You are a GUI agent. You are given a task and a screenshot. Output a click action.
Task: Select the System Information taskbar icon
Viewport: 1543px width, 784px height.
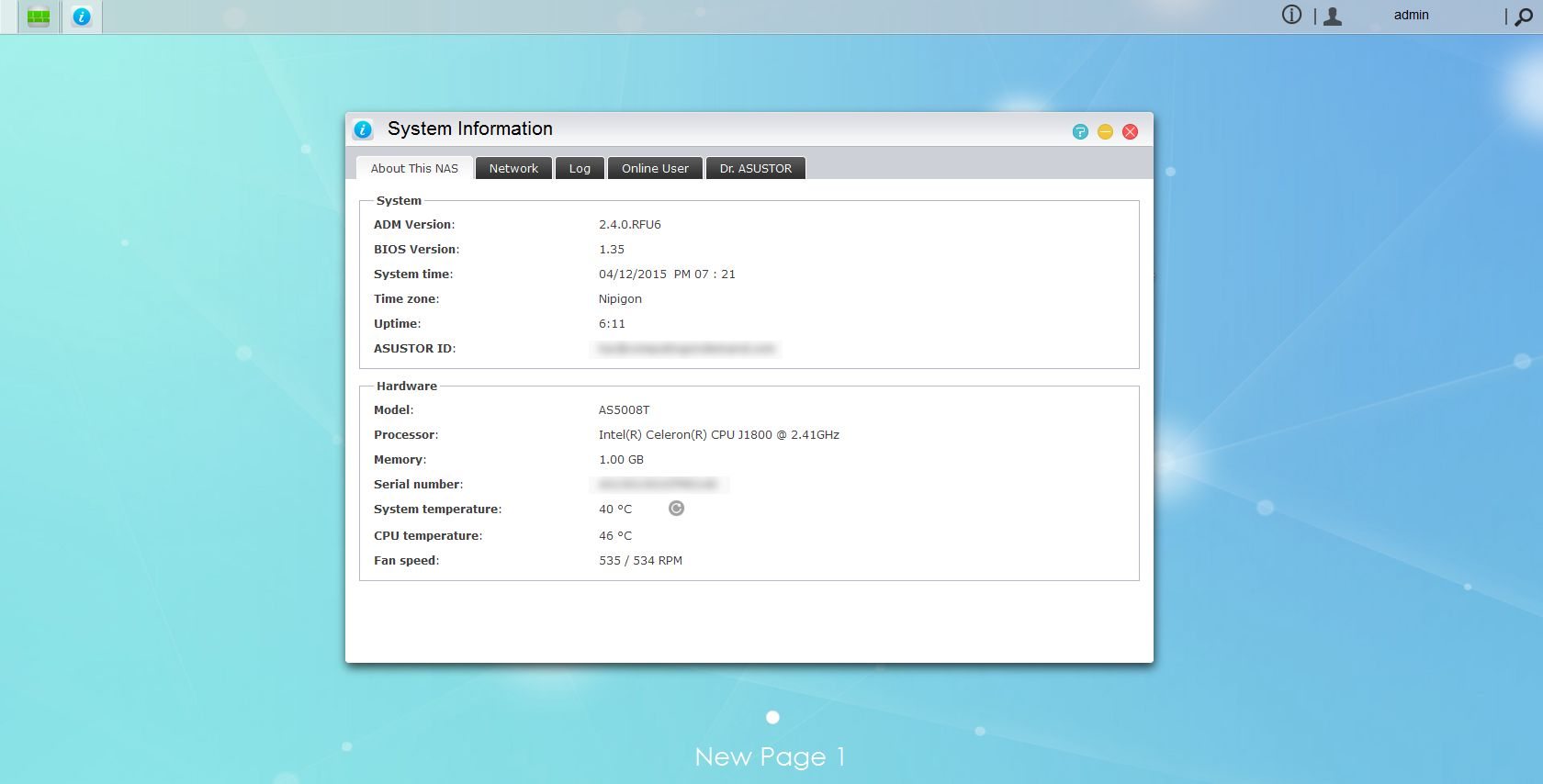click(82, 17)
